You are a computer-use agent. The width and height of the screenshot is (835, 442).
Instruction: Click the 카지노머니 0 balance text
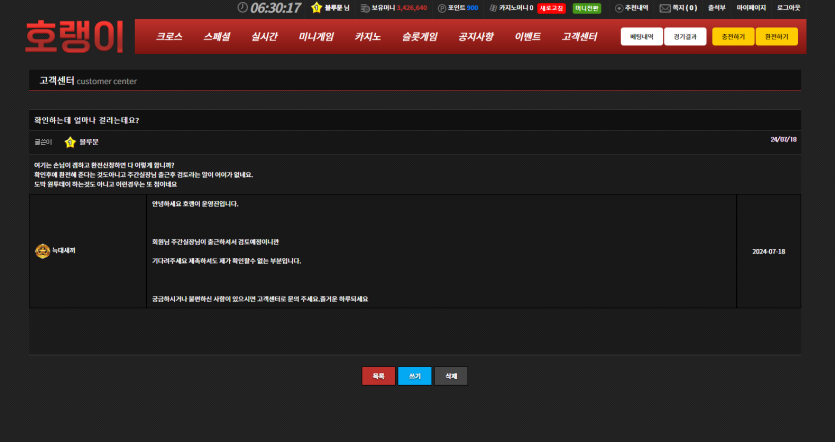pos(516,8)
